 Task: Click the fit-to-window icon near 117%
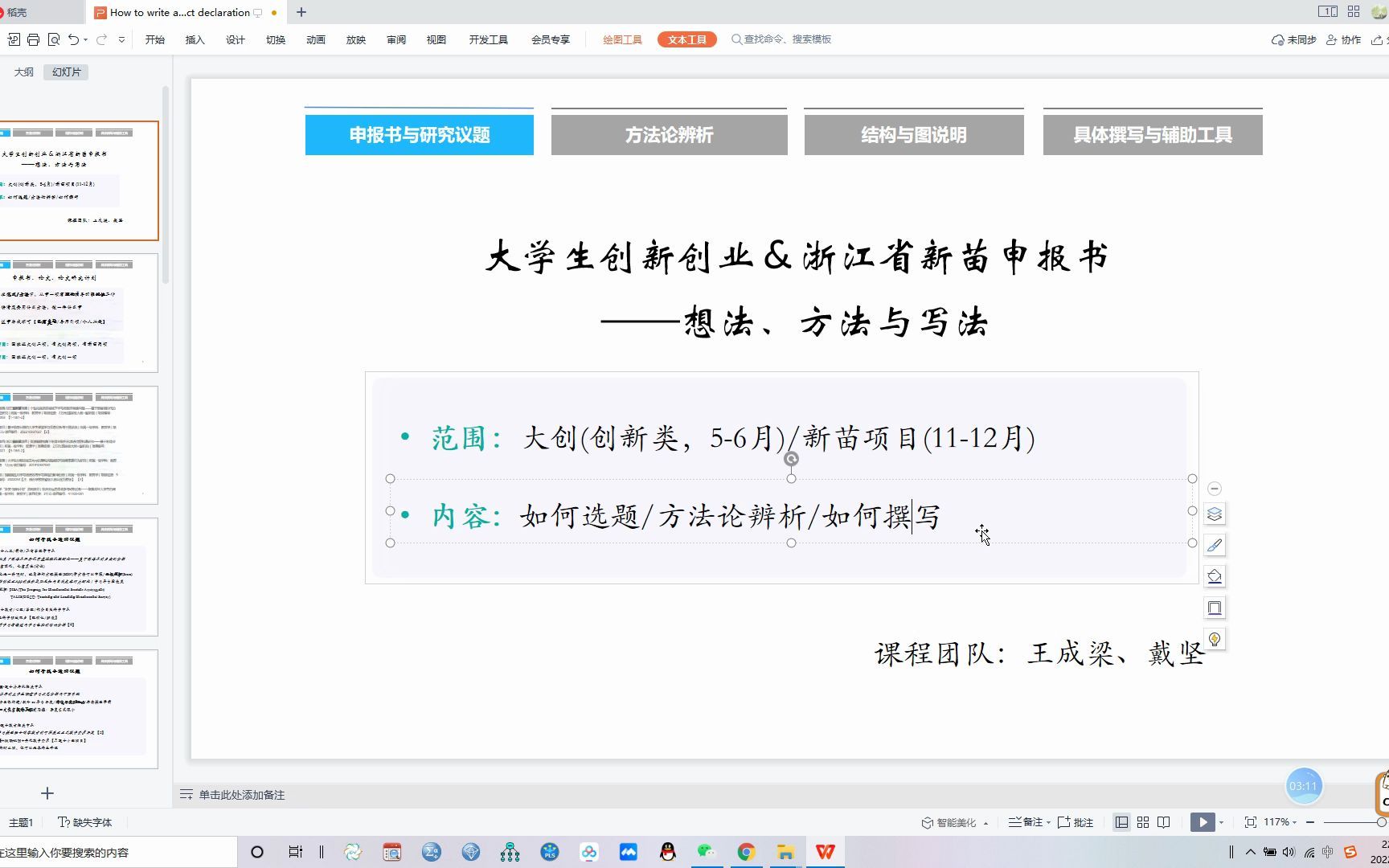pos(1251,822)
